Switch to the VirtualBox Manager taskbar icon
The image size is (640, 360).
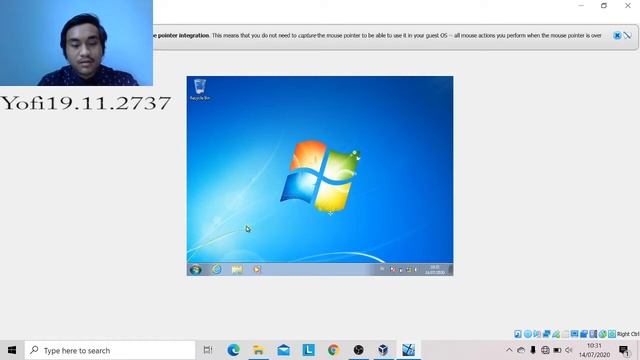[x=383, y=350]
